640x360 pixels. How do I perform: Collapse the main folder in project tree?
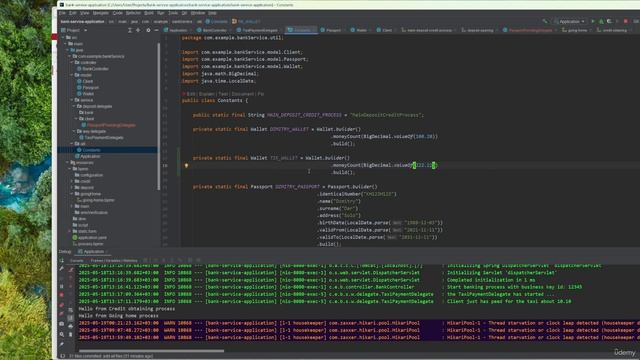click(66, 44)
